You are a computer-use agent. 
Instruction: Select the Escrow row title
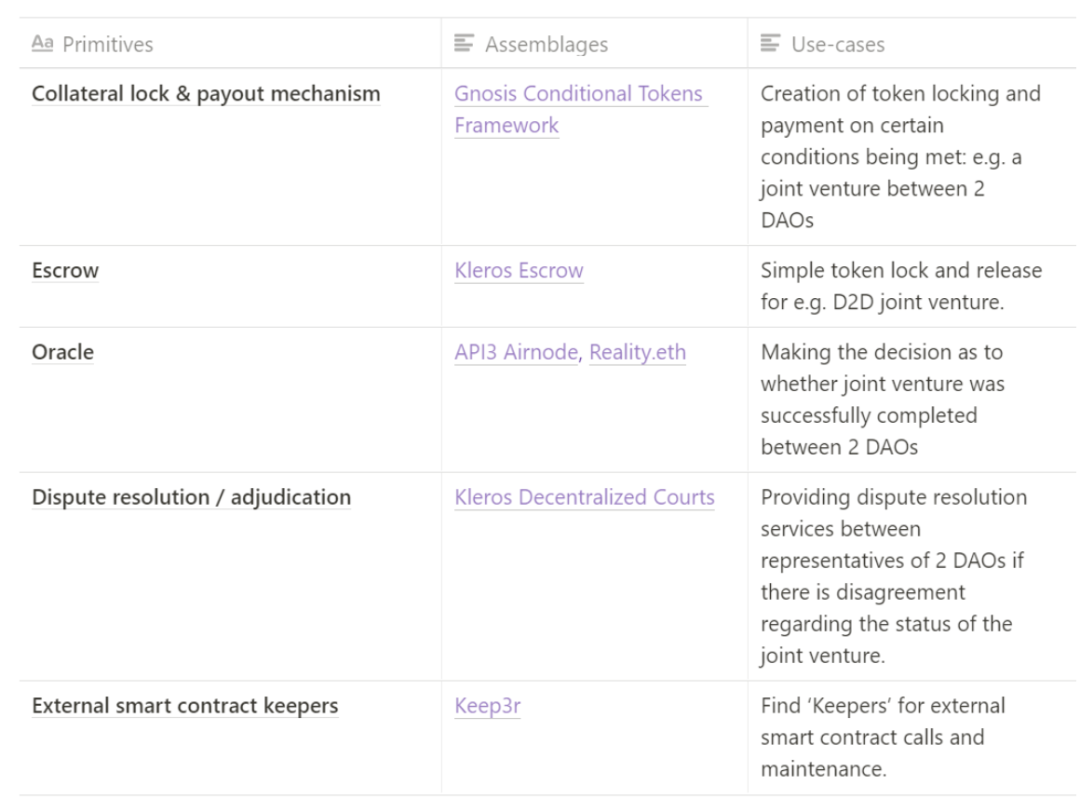click(x=65, y=271)
